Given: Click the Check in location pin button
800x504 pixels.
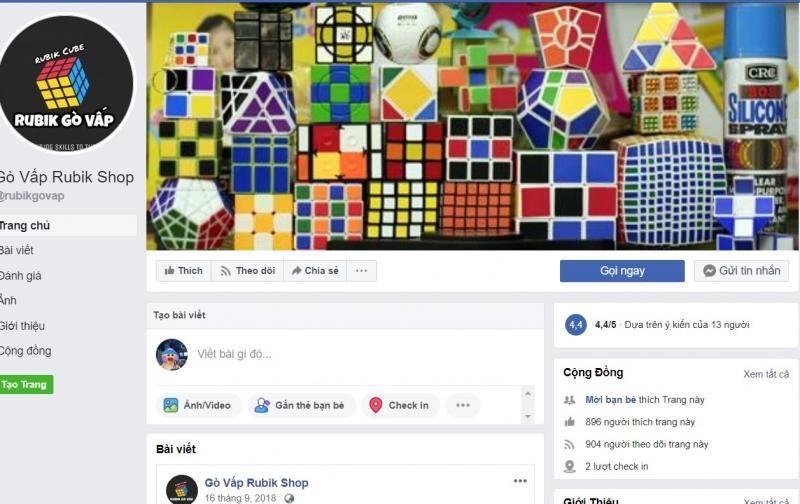Looking at the screenshot, I should click(x=401, y=406).
